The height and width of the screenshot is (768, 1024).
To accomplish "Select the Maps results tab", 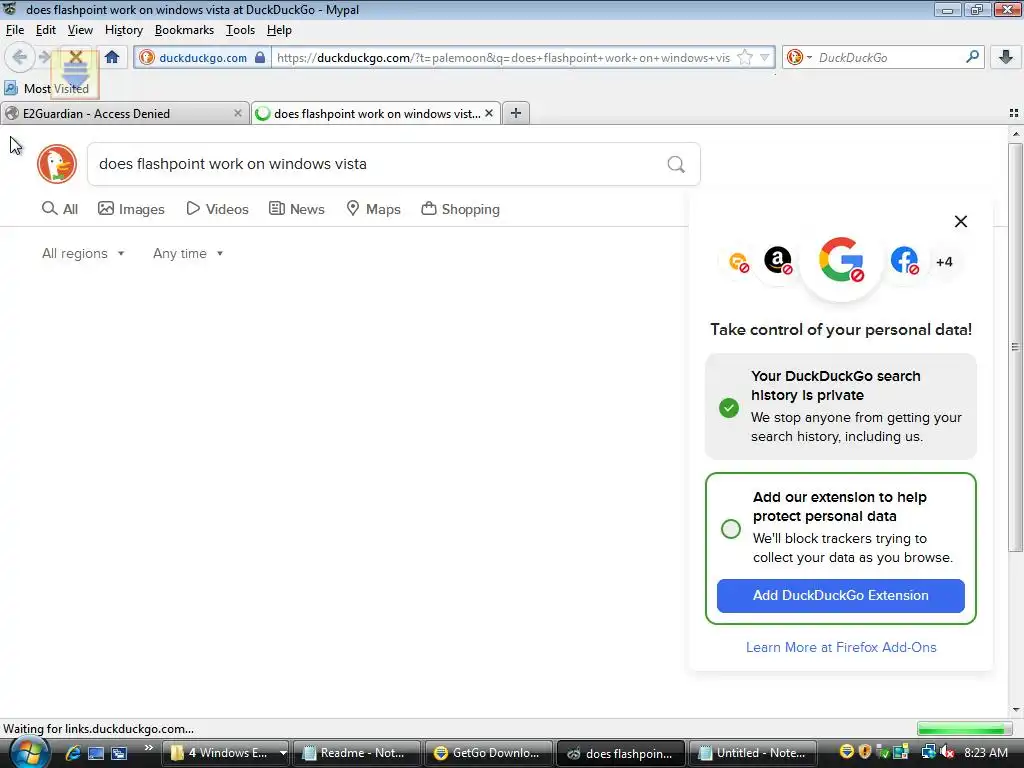I will (x=373, y=209).
